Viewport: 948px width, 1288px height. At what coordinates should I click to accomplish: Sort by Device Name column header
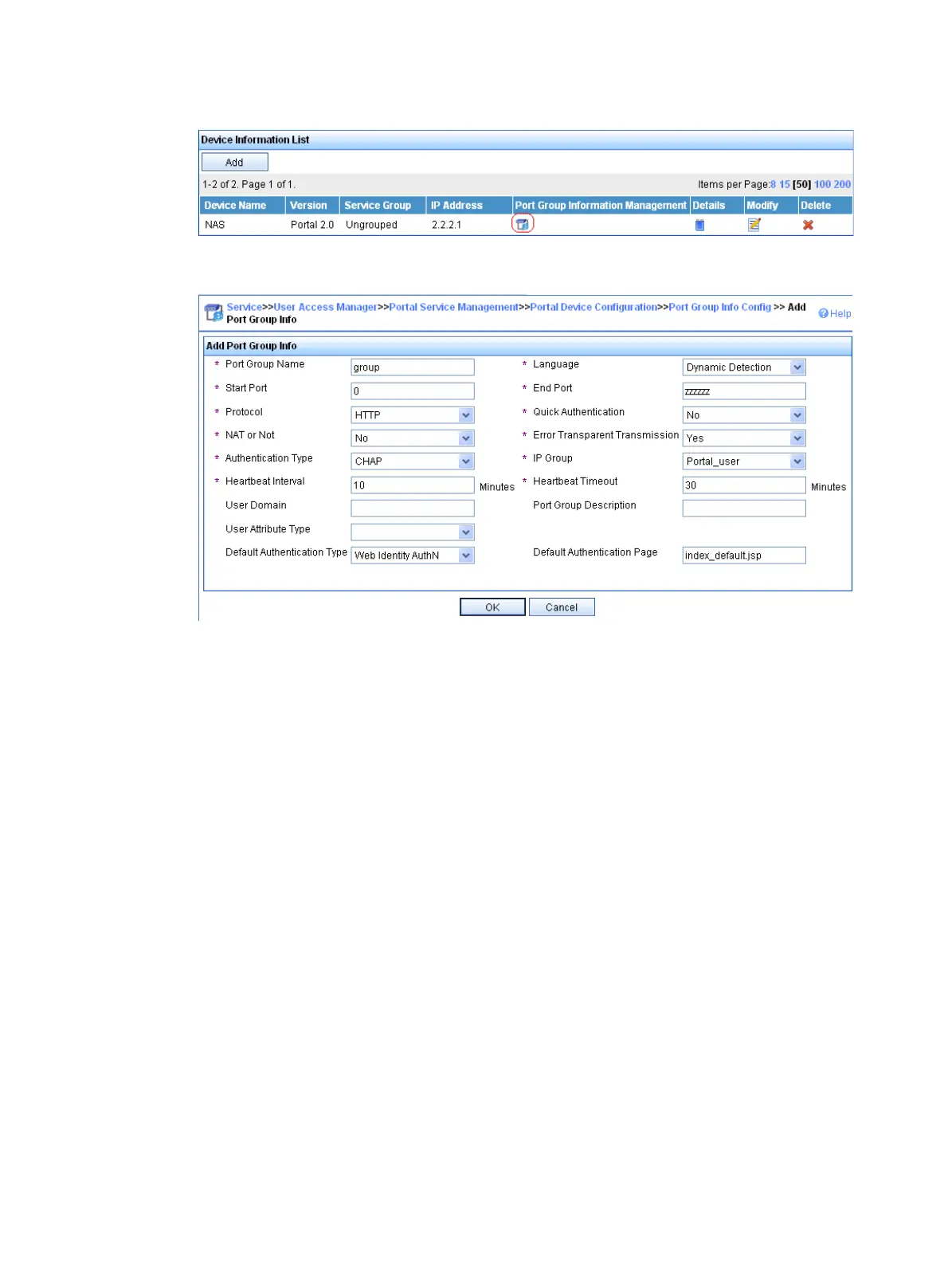tap(241, 206)
